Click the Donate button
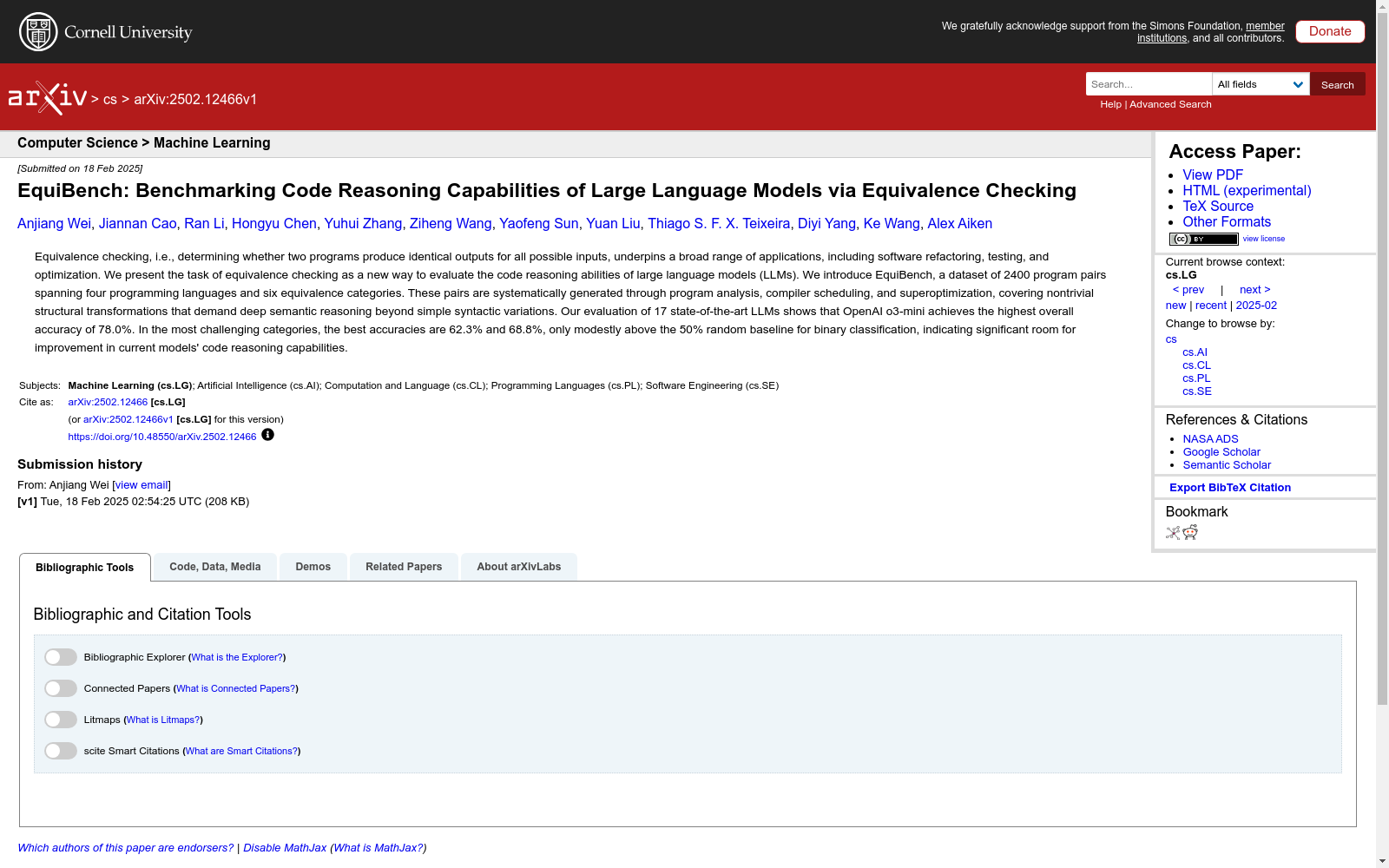This screenshot has height=868, width=1389. pos(1330,31)
